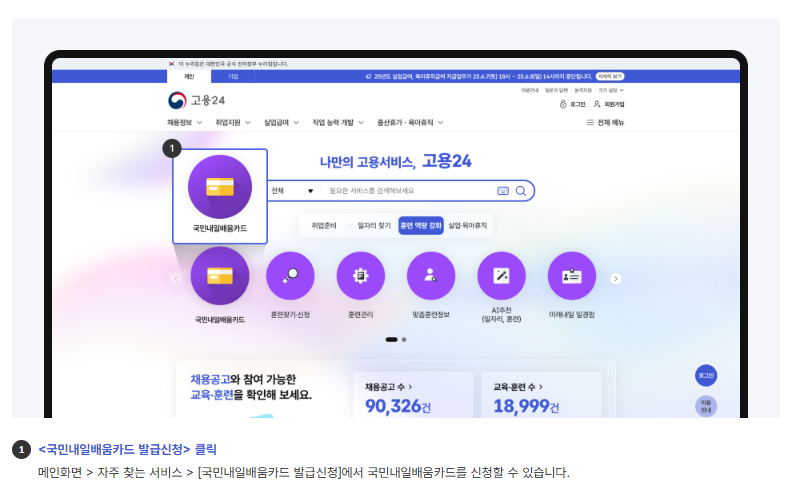Expand the 직업 능력 개발 menu
Screen dimensions: 789x497
pos(338,122)
